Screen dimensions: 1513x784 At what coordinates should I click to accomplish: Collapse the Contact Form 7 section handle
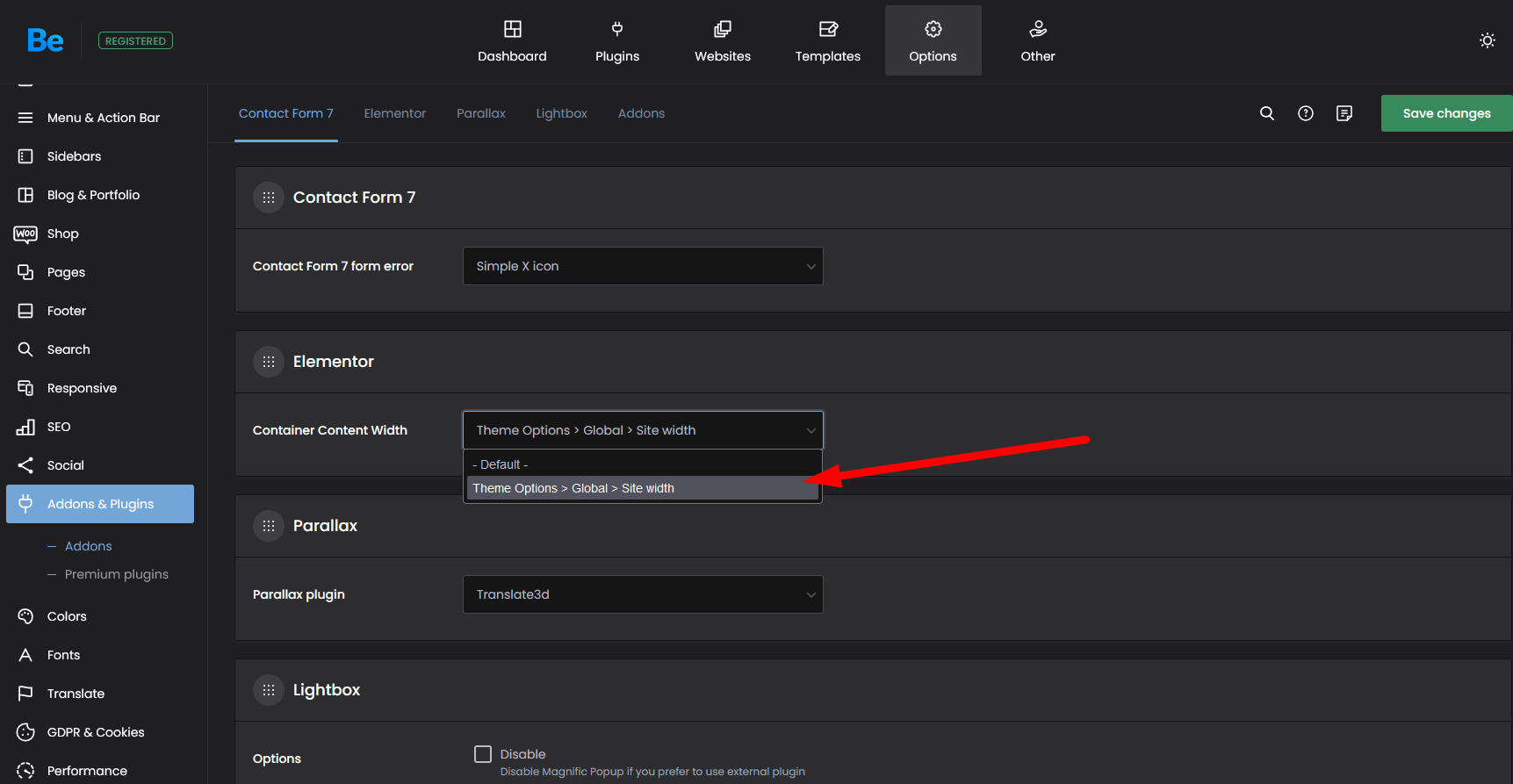(x=269, y=198)
